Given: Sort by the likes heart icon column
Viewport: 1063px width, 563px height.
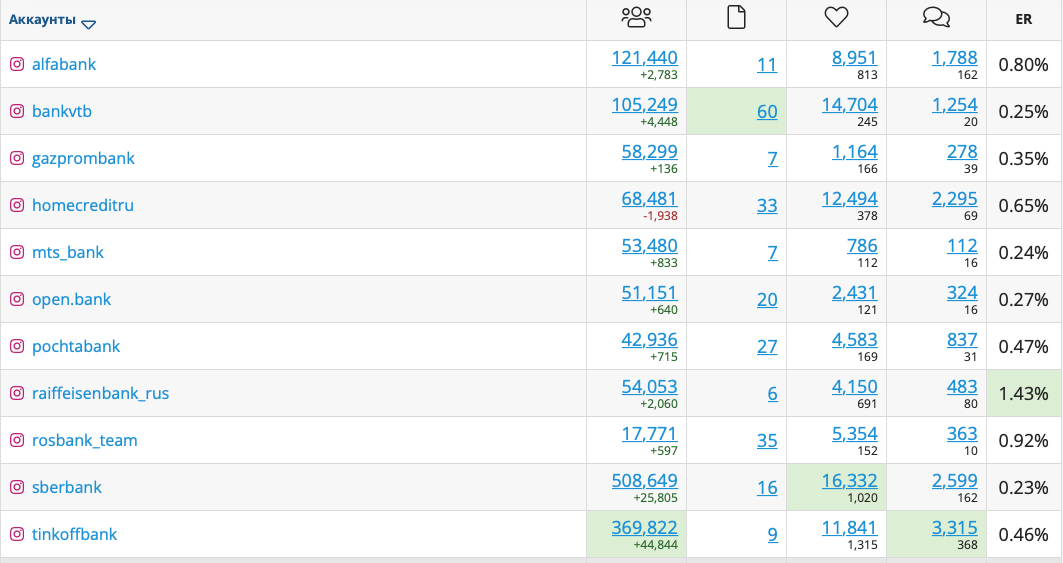Looking at the screenshot, I should (x=837, y=17).
